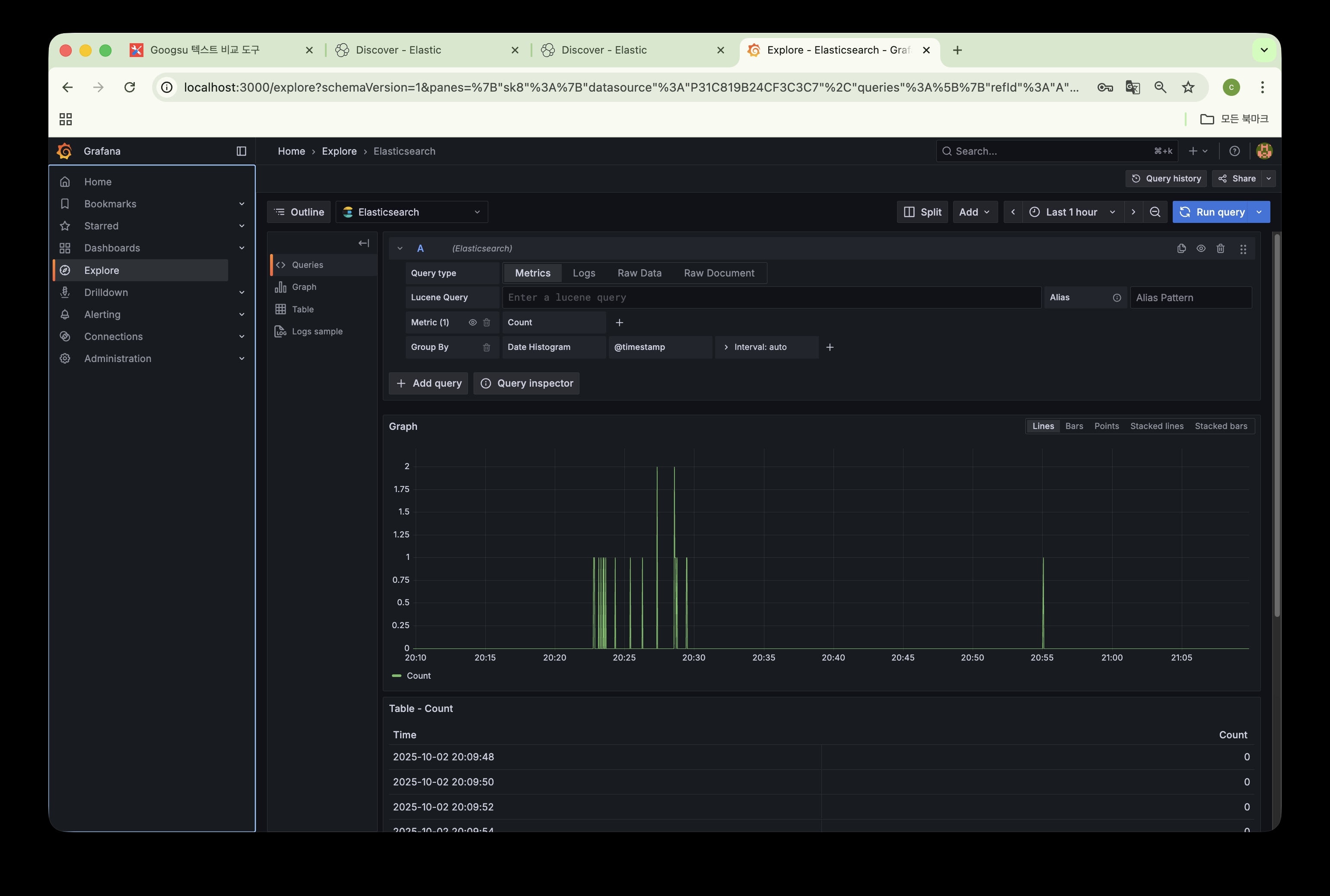1330x896 pixels.
Task: Click the browser zoom magnifier icon
Action: [1160, 87]
